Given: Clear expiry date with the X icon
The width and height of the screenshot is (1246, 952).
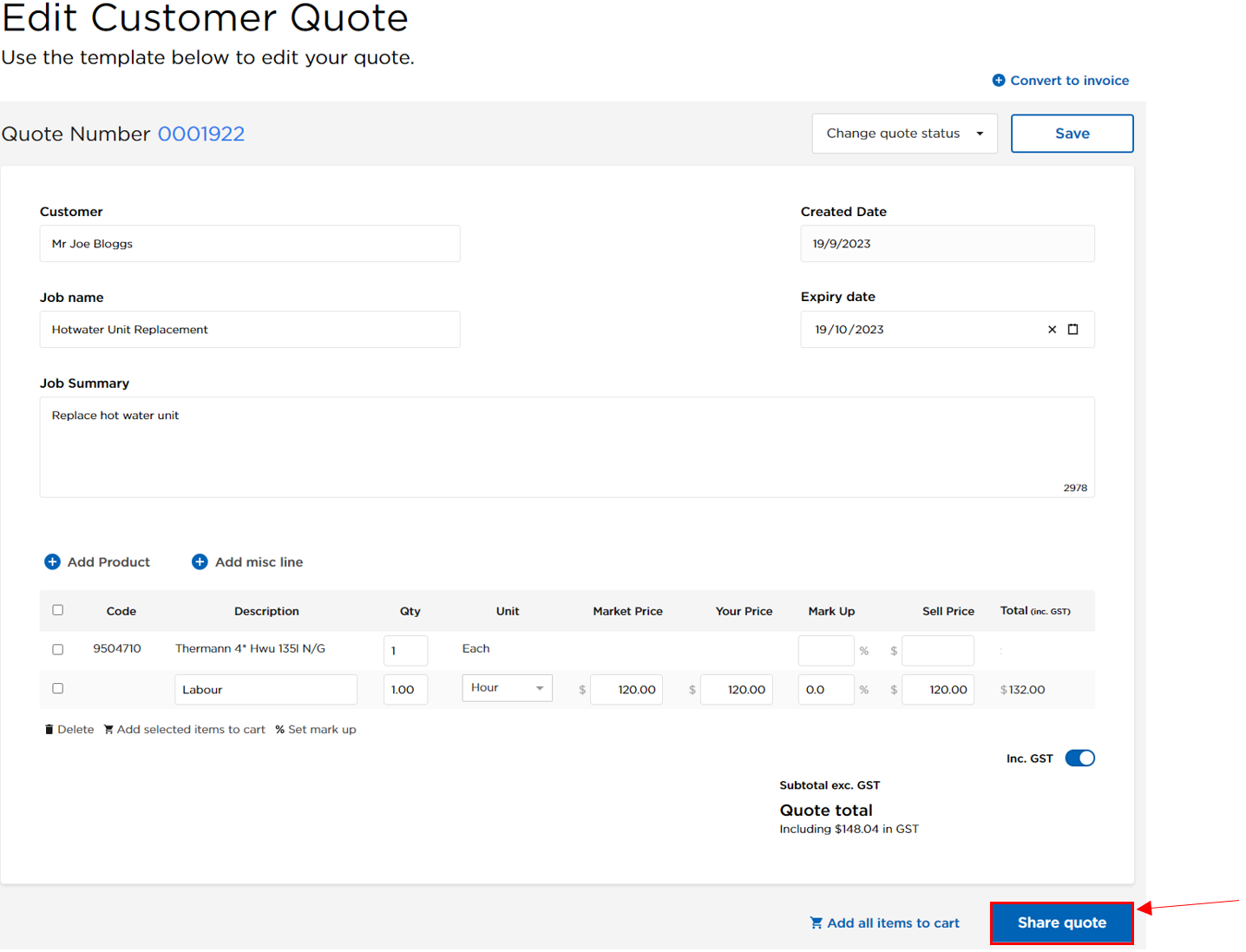Looking at the screenshot, I should pos(1052,330).
